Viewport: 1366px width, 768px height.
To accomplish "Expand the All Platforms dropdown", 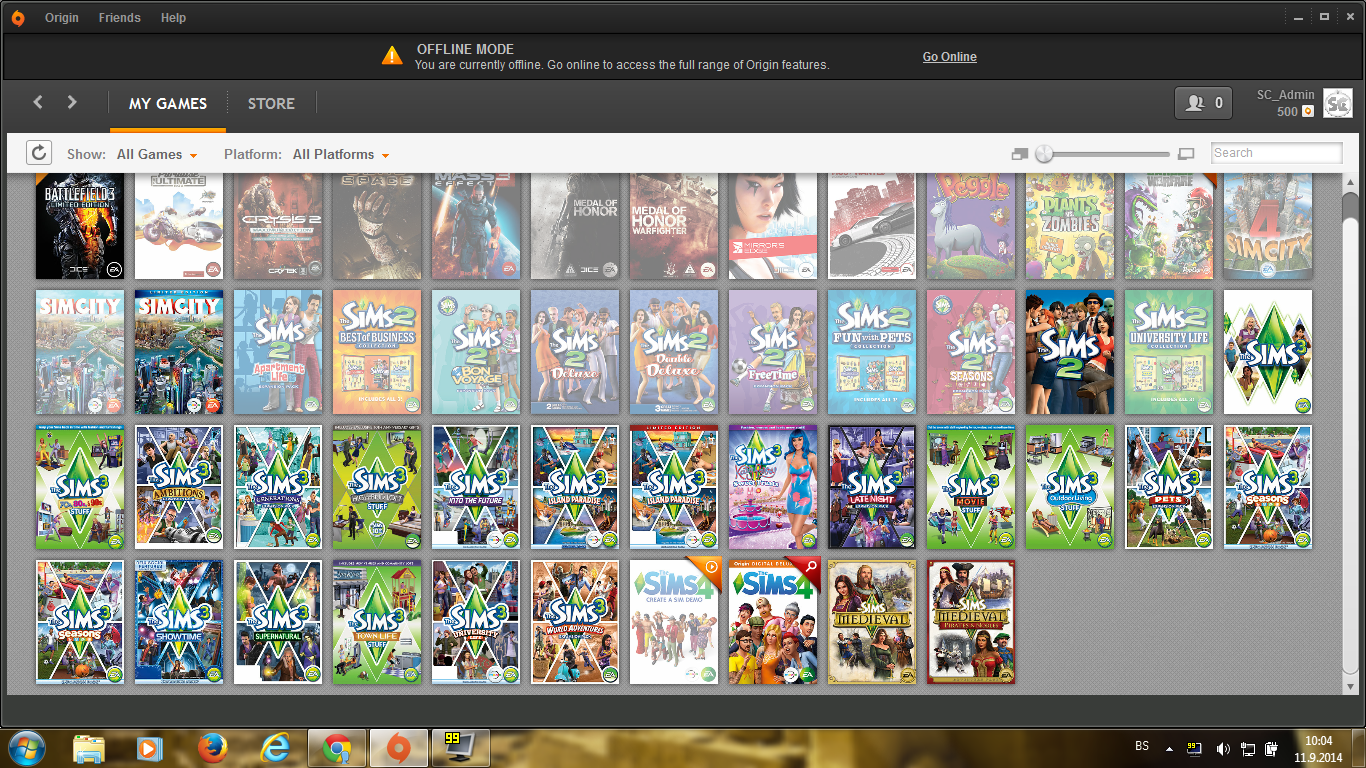I will coord(340,155).
